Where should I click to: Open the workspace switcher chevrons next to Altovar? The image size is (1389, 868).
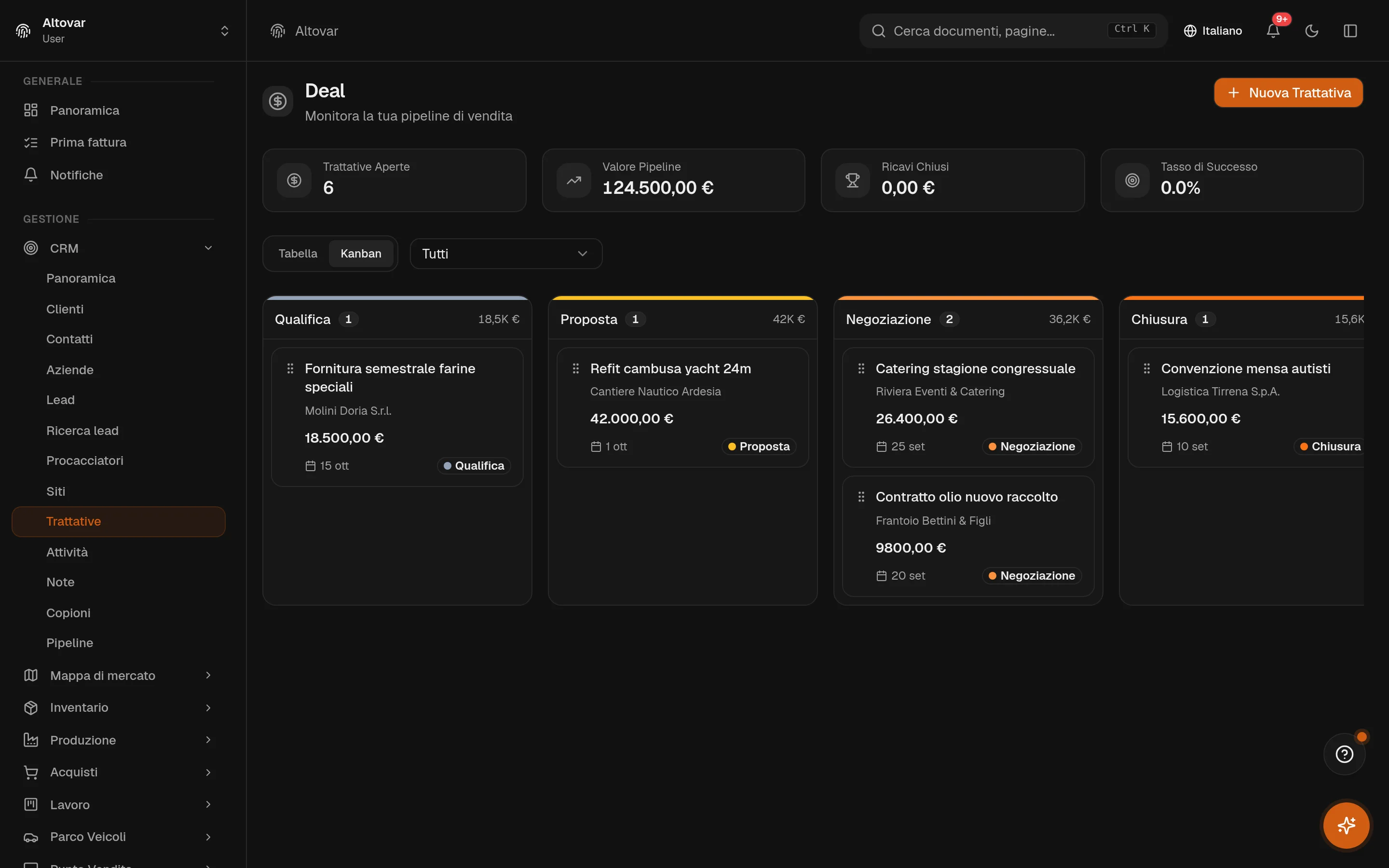click(224, 30)
